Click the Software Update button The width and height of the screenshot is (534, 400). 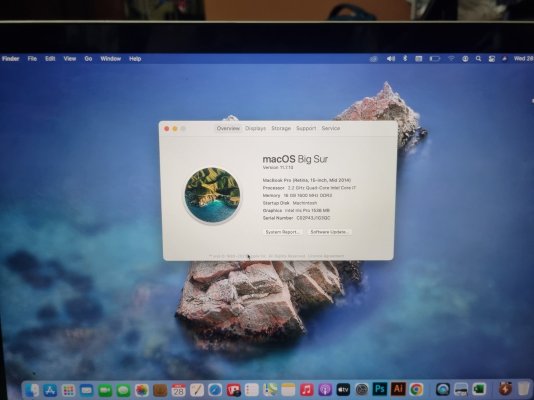(329, 232)
